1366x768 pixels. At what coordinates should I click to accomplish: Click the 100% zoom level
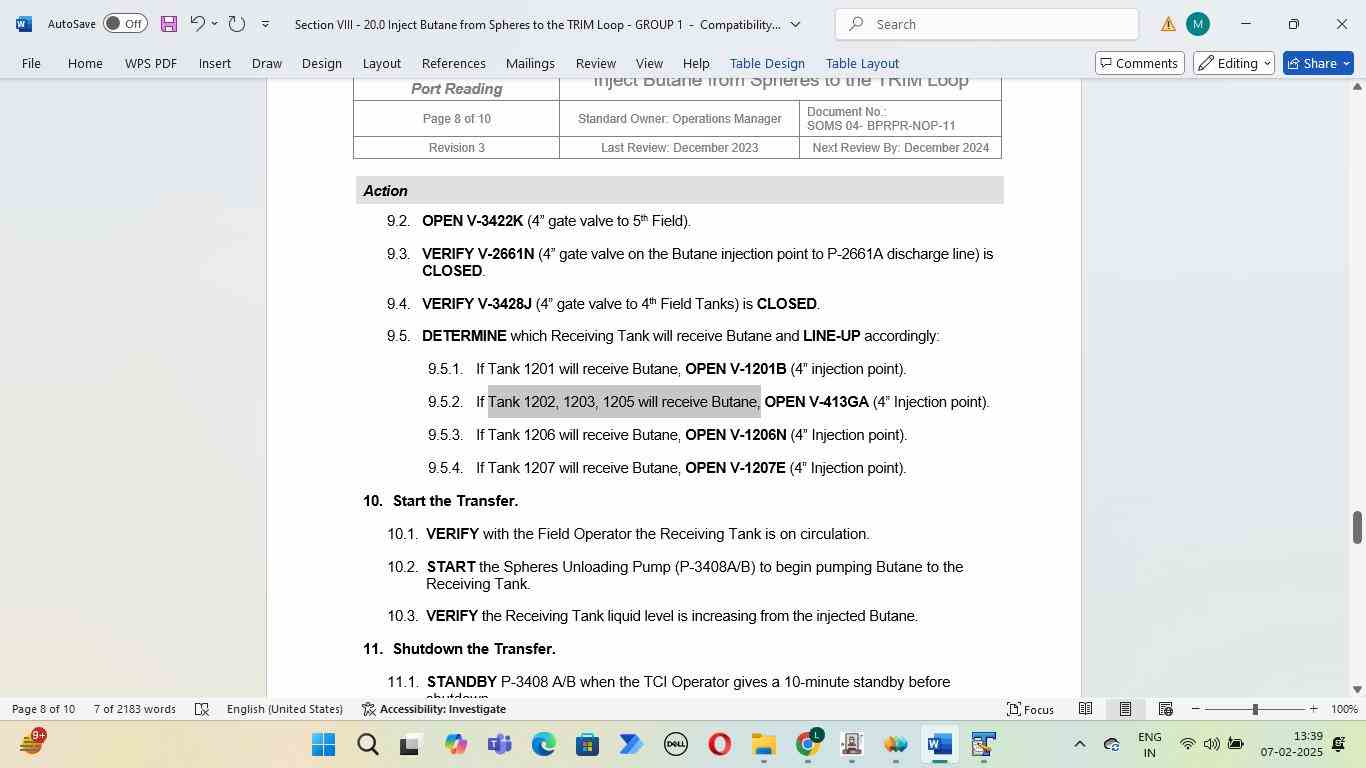coord(1344,709)
